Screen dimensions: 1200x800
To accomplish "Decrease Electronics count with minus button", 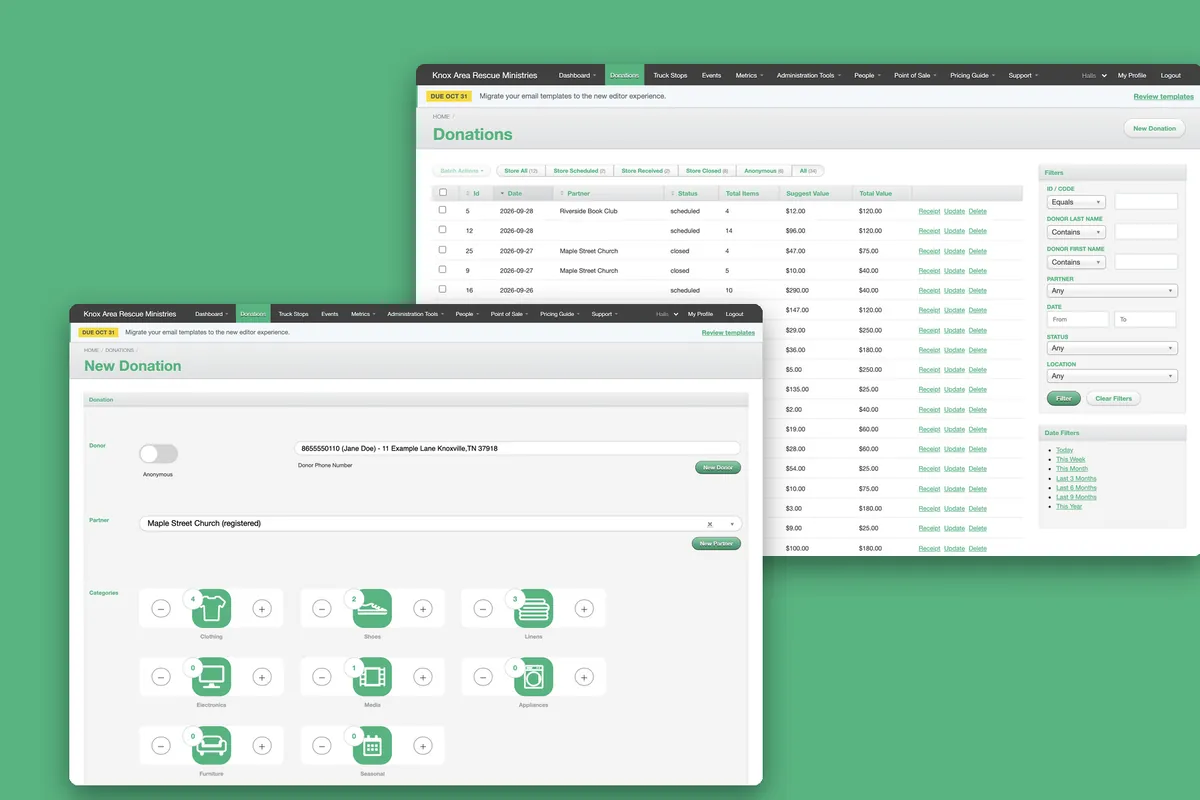I will 160,677.
